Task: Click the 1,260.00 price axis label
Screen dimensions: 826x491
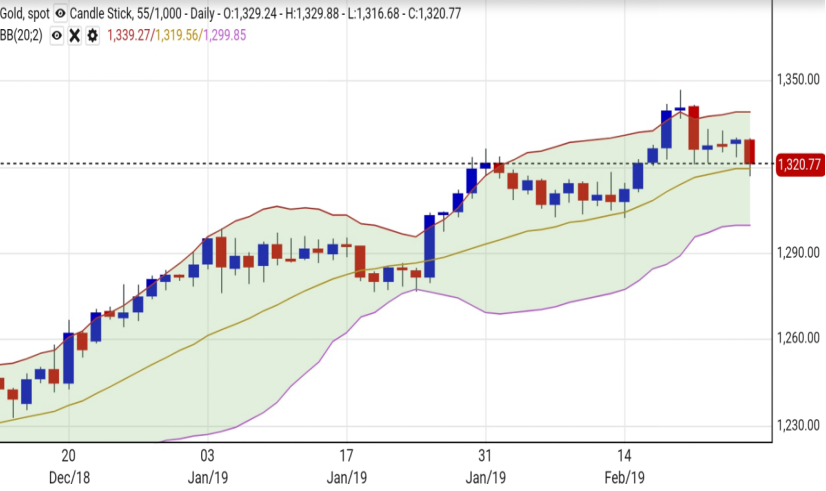Action: [797, 339]
